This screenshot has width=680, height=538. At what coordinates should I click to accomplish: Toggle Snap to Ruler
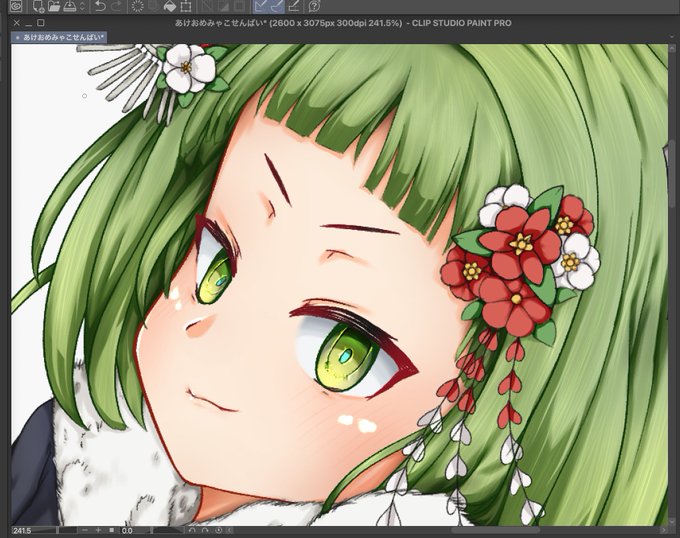(x=261, y=6)
